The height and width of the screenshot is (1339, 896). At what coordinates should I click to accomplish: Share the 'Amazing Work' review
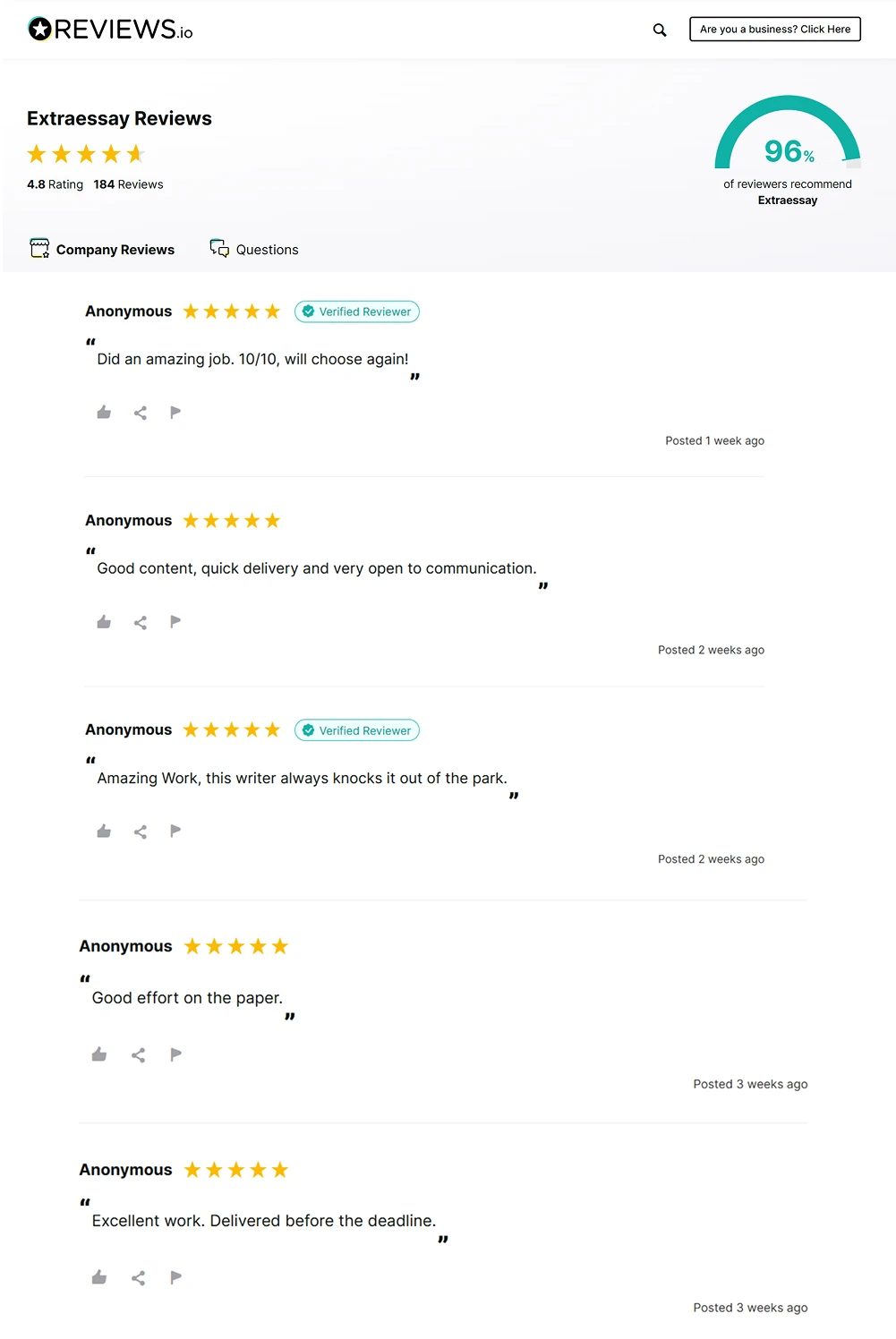pos(141,832)
